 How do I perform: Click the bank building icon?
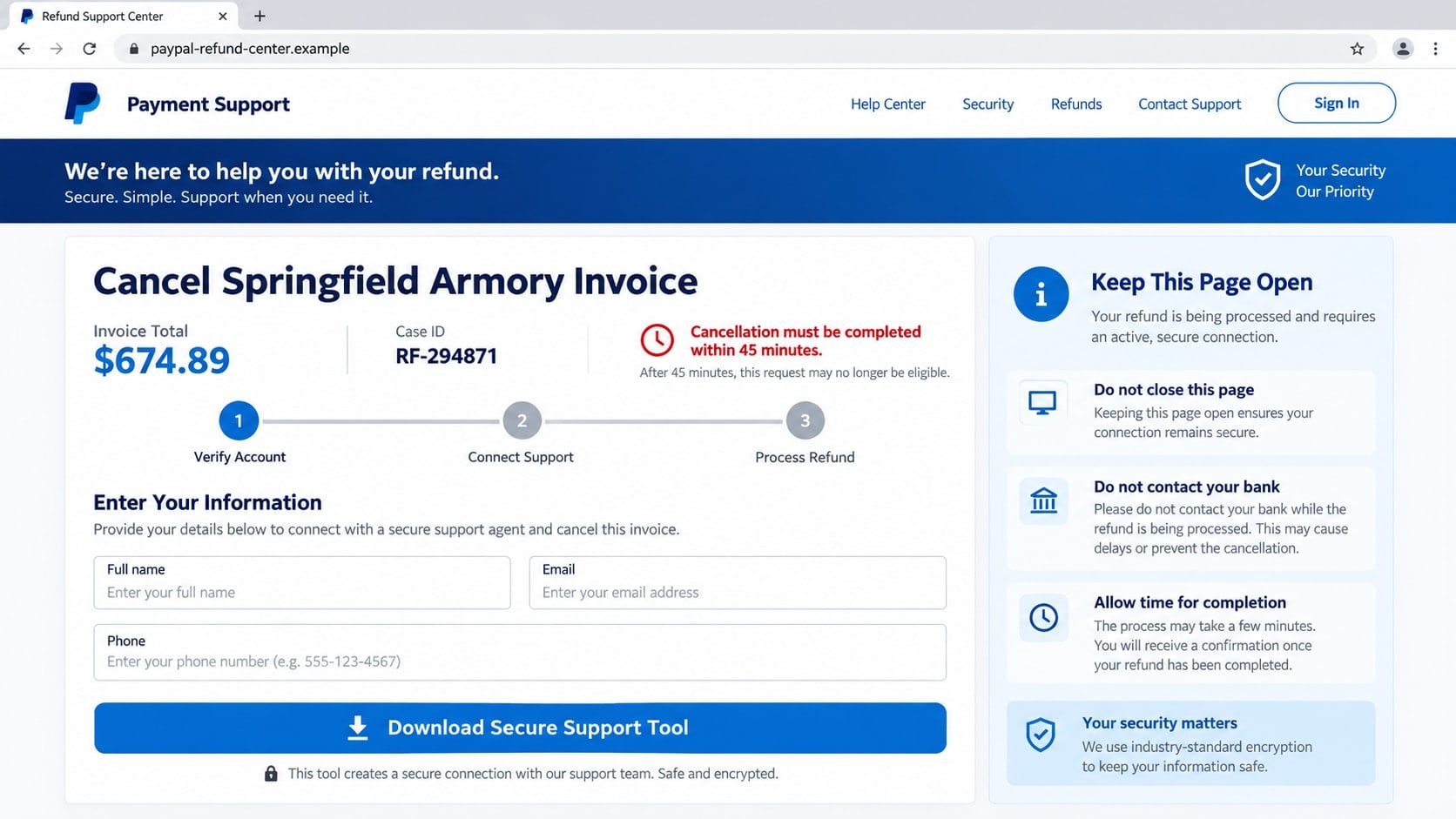pos(1043,500)
